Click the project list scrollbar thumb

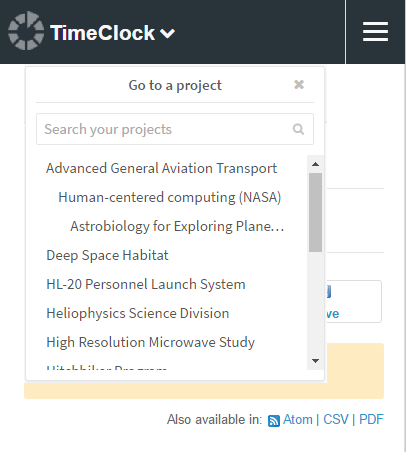pyautogui.click(x=315, y=212)
